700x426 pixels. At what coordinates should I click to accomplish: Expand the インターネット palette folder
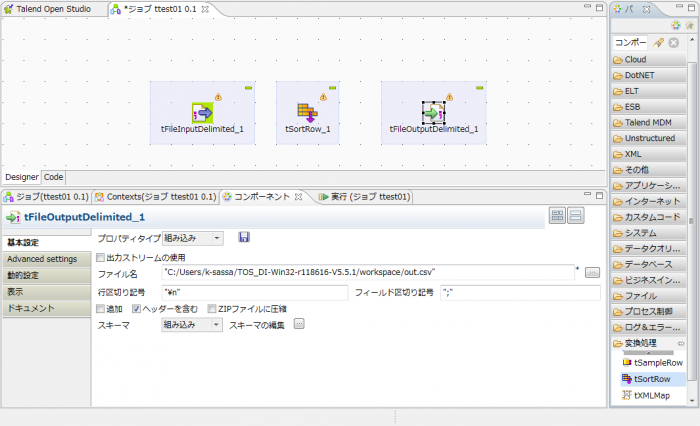[649, 201]
